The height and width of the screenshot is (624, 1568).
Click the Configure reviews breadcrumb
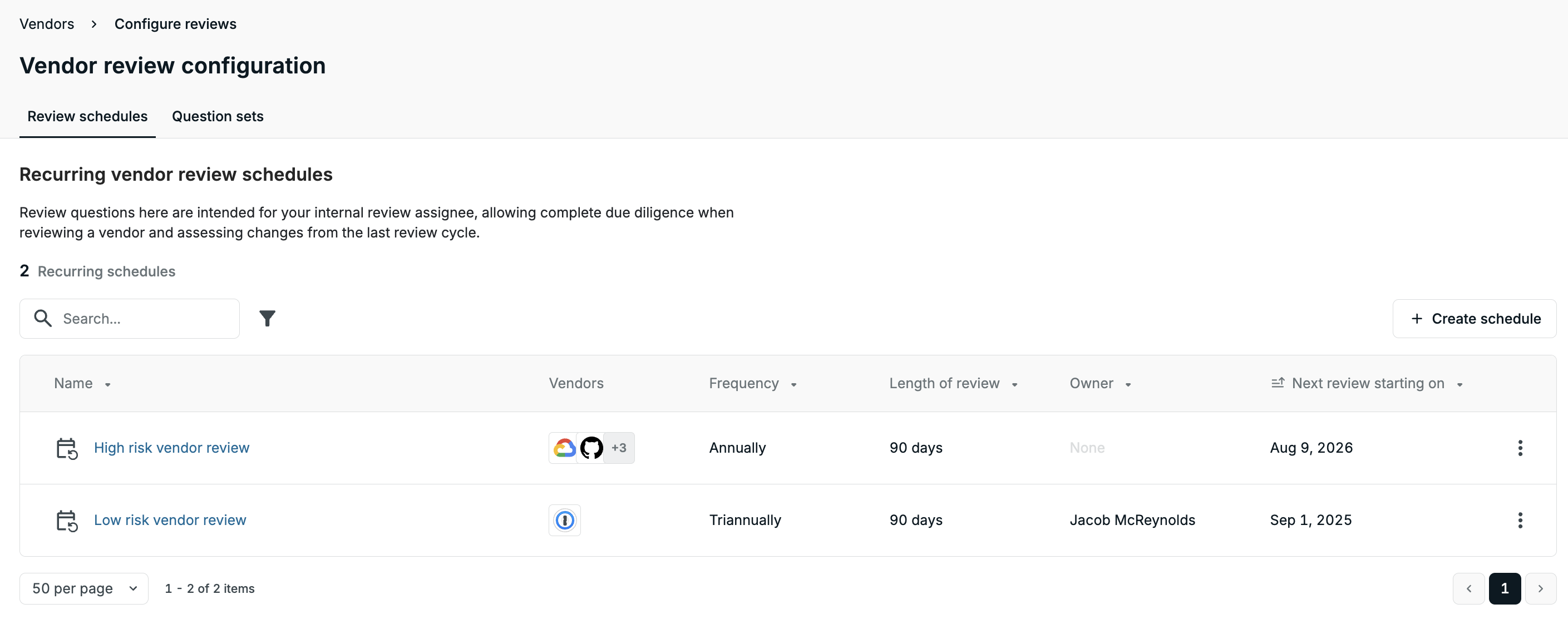175,24
